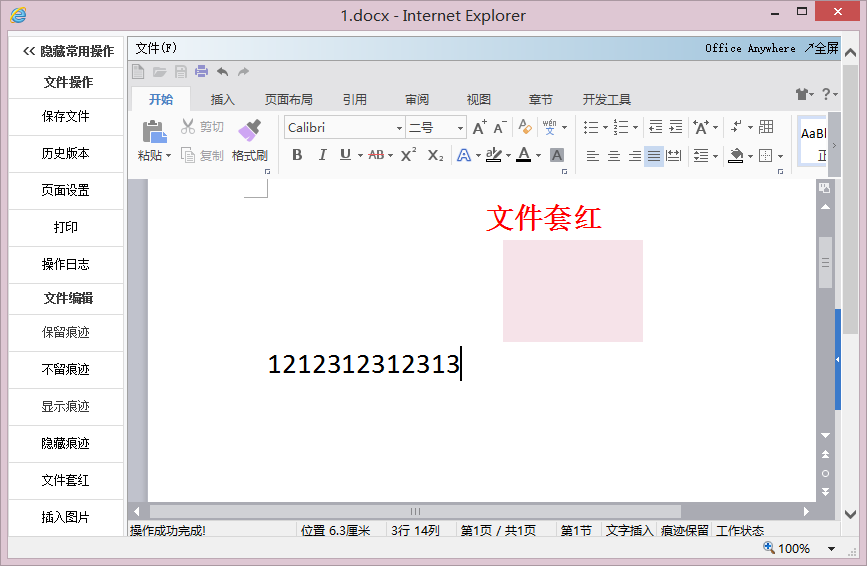Click the skin T-shirt icon
The width and height of the screenshot is (867, 566).
[802, 94]
